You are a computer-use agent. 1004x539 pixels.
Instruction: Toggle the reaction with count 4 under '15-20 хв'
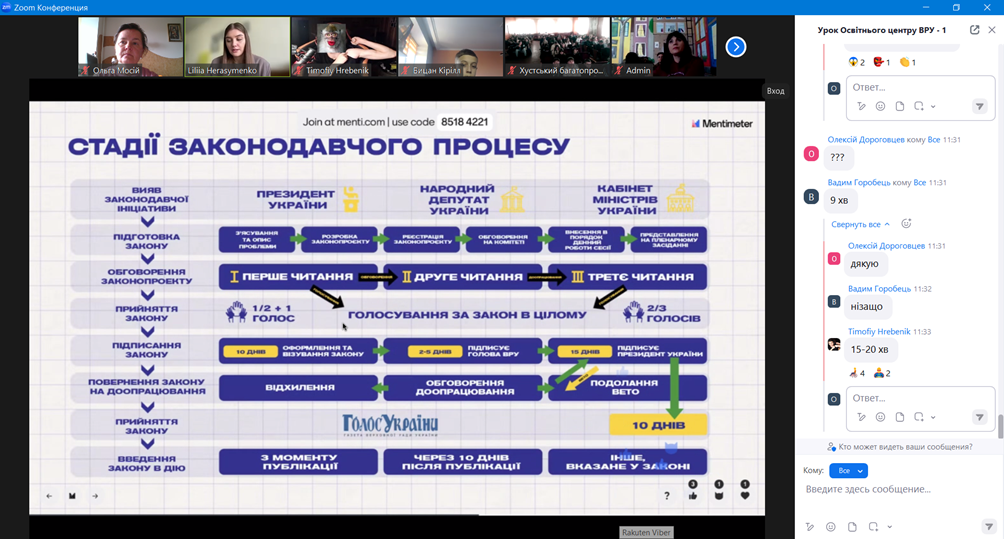point(857,373)
